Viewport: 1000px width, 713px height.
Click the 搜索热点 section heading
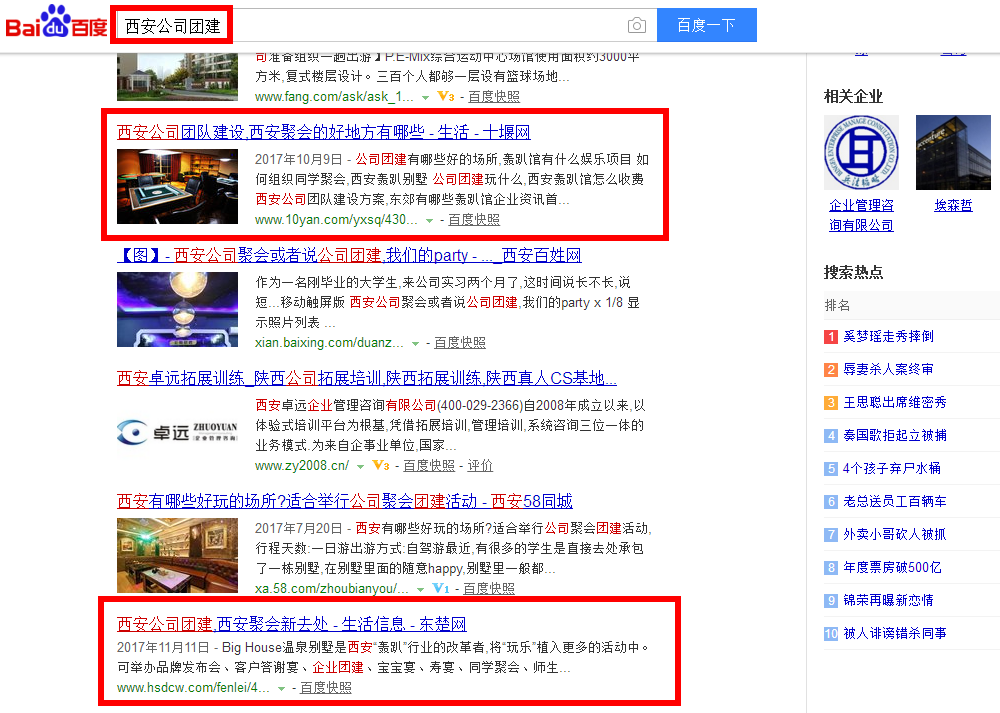[x=853, y=272]
